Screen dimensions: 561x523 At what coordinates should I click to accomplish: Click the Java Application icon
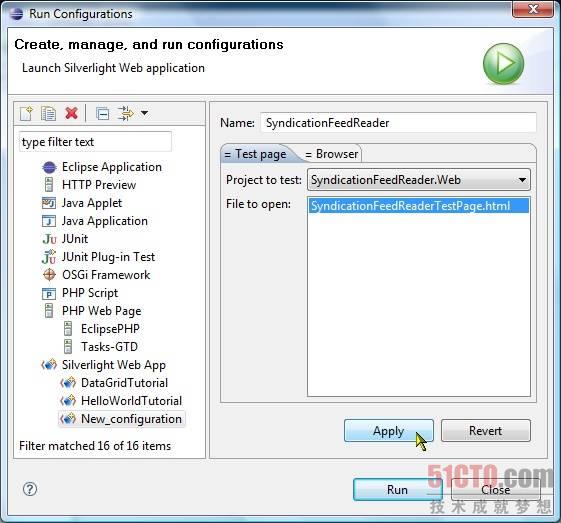click(49, 221)
